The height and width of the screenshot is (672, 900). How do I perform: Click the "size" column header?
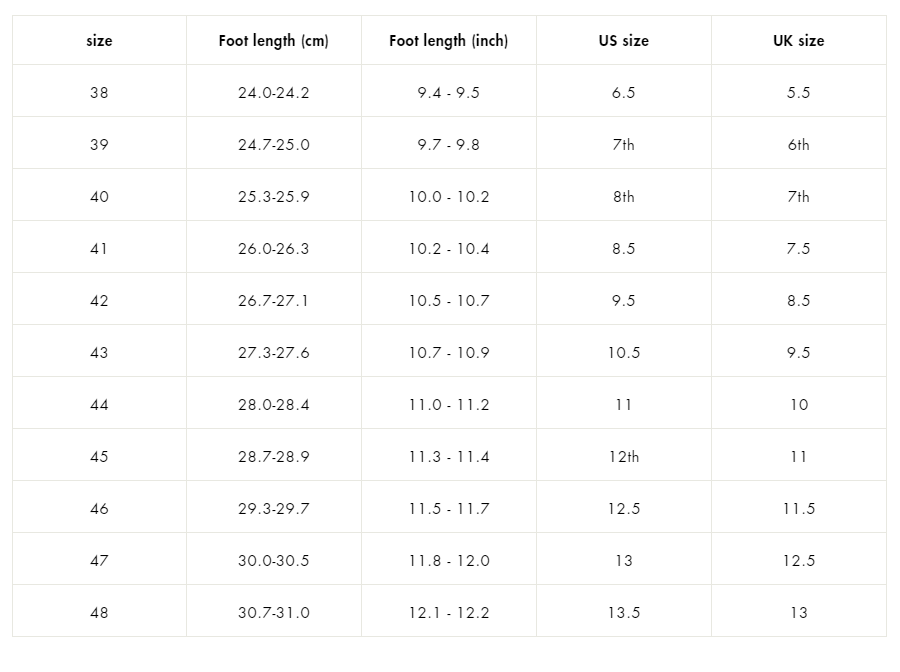point(99,41)
